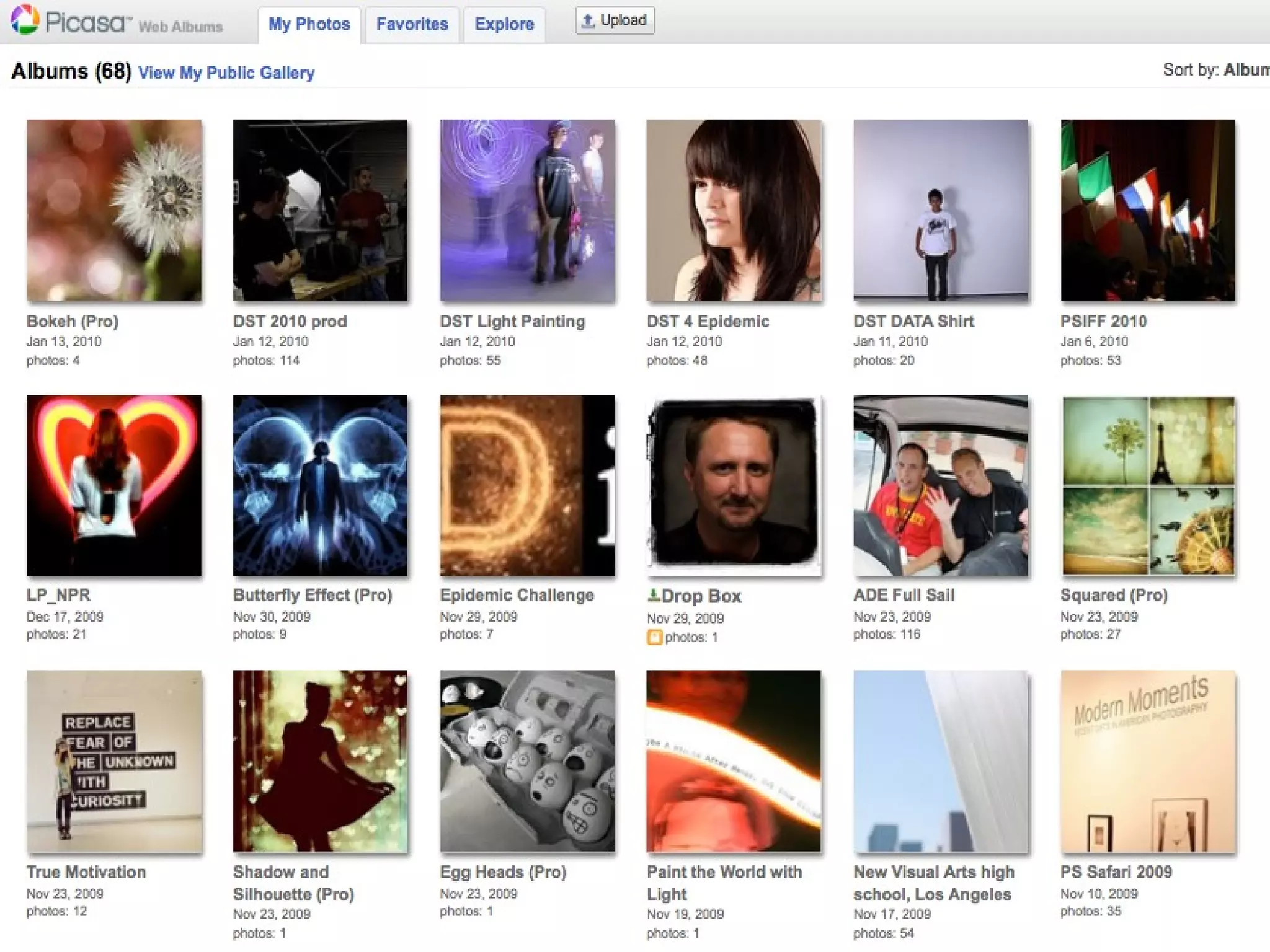This screenshot has width=1270, height=952.
Task: Switch to the Favorites tab
Action: pos(412,24)
